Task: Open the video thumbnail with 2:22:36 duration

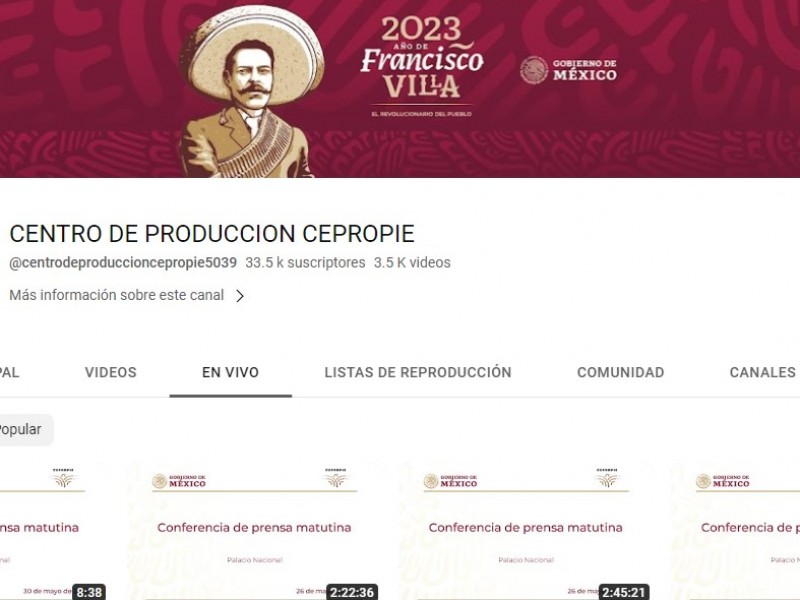Action: (x=254, y=531)
